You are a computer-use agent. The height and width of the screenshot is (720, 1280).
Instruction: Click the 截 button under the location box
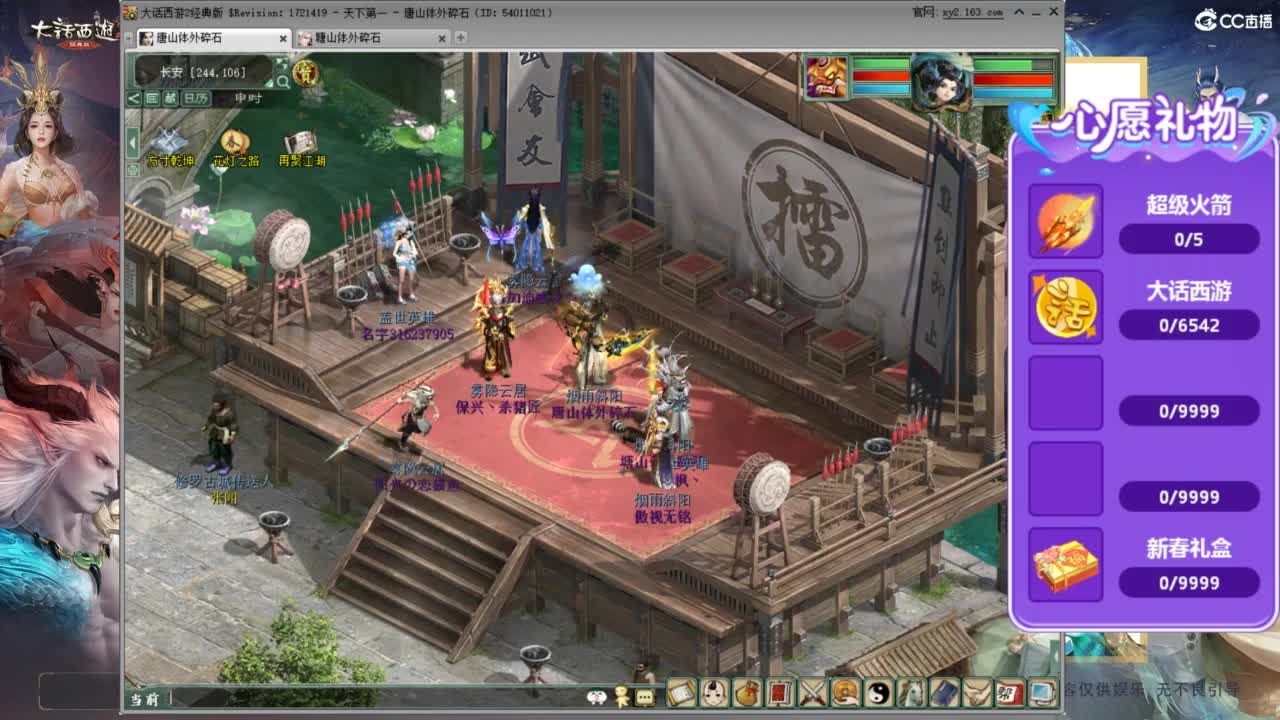(x=171, y=98)
